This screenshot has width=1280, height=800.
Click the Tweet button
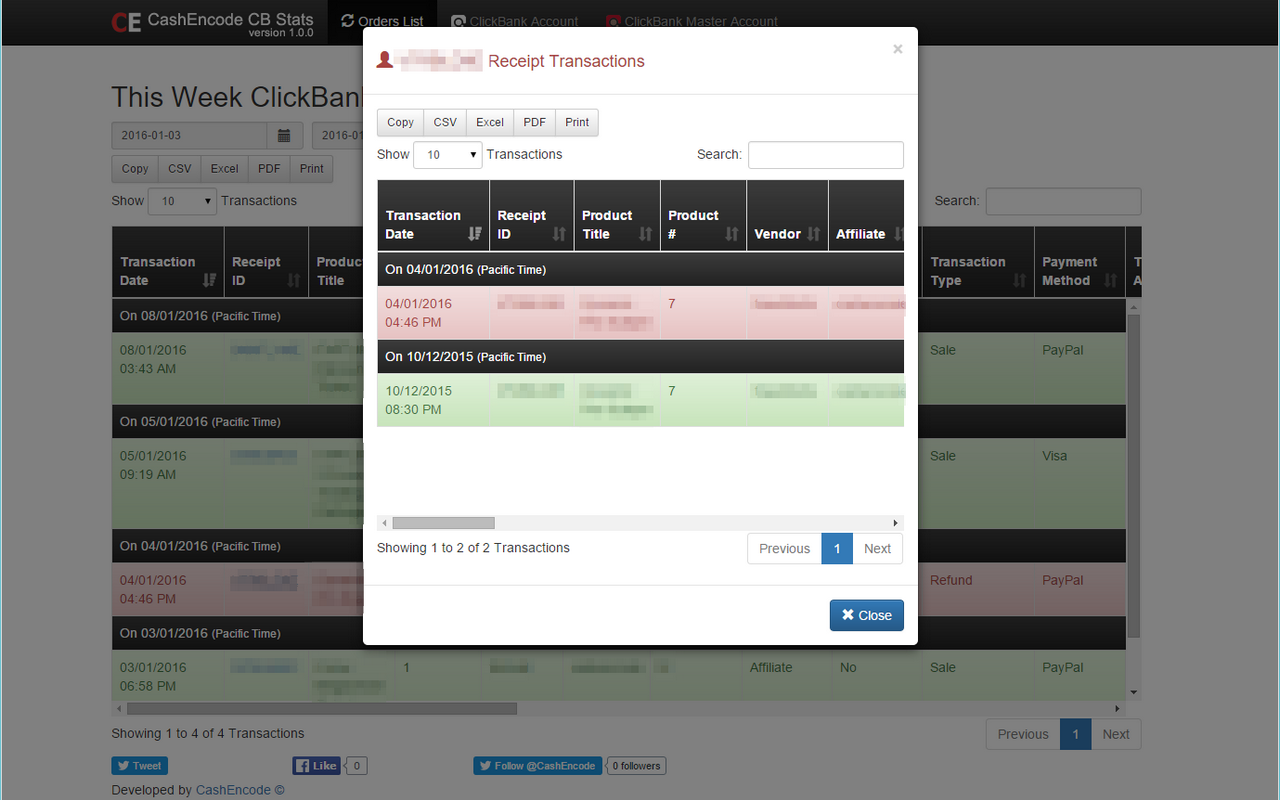pos(139,766)
